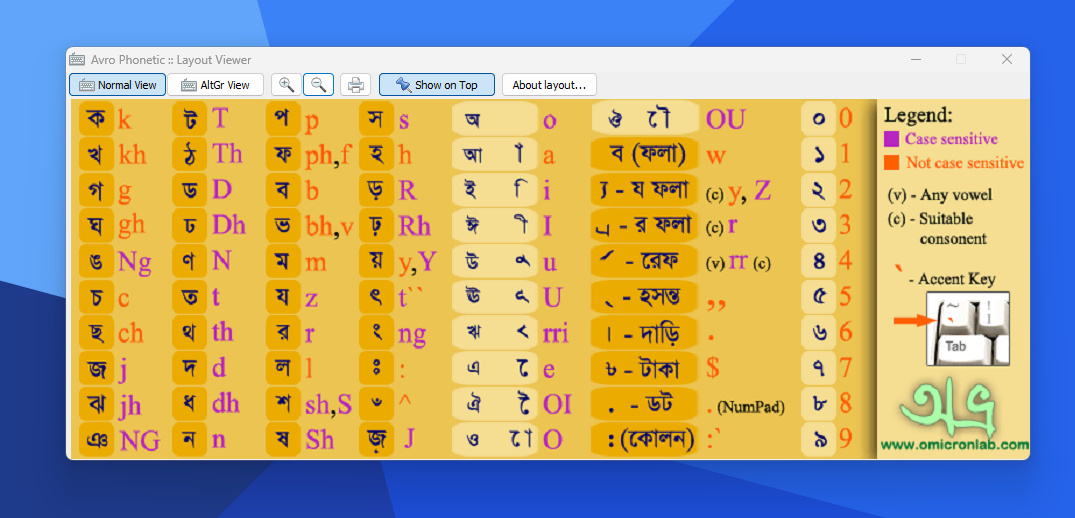Click the 'sh,S' key mapping
The width and height of the screenshot is (1075, 518).
pos(328,405)
